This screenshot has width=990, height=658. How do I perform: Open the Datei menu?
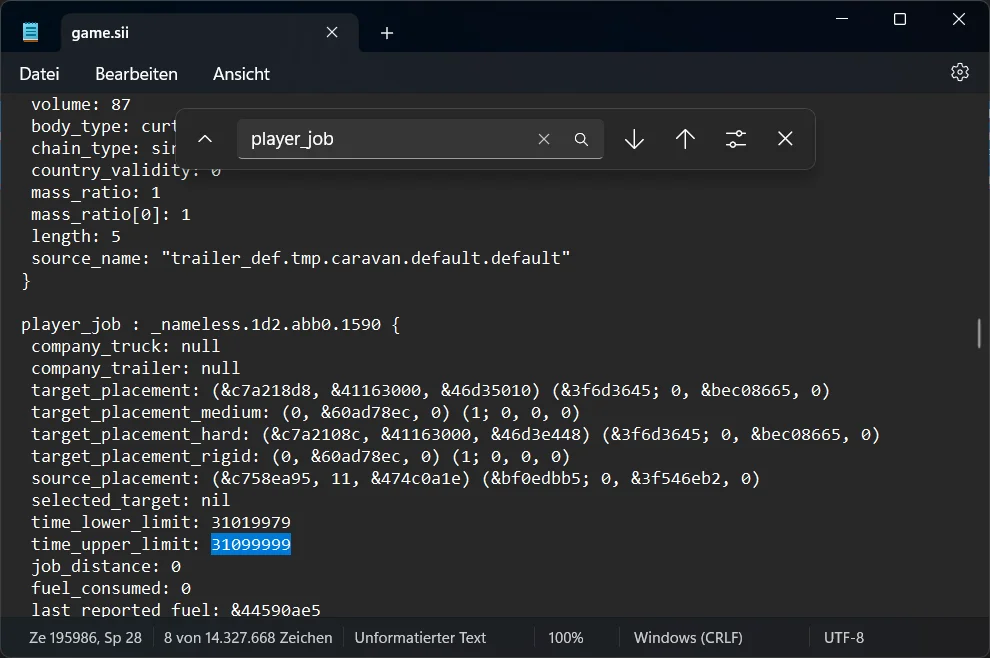[x=39, y=74]
